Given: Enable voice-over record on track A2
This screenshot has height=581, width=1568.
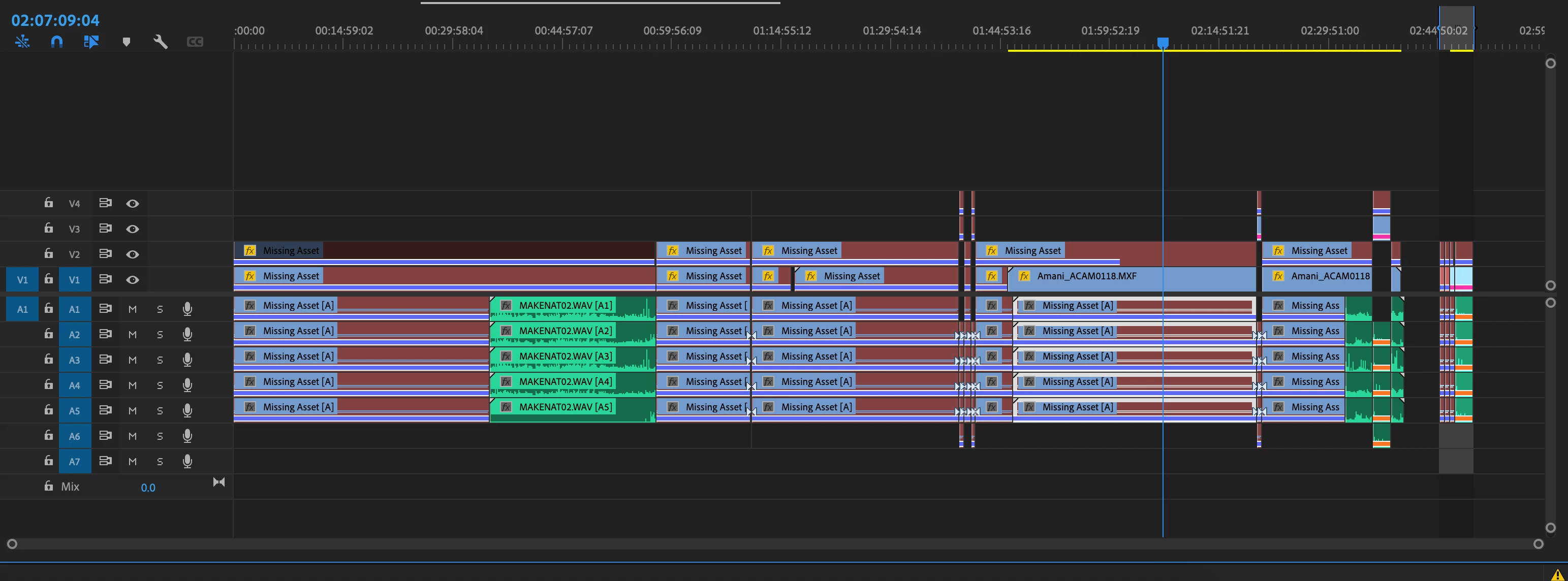Looking at the screenshot, I should tap(187, 334).
